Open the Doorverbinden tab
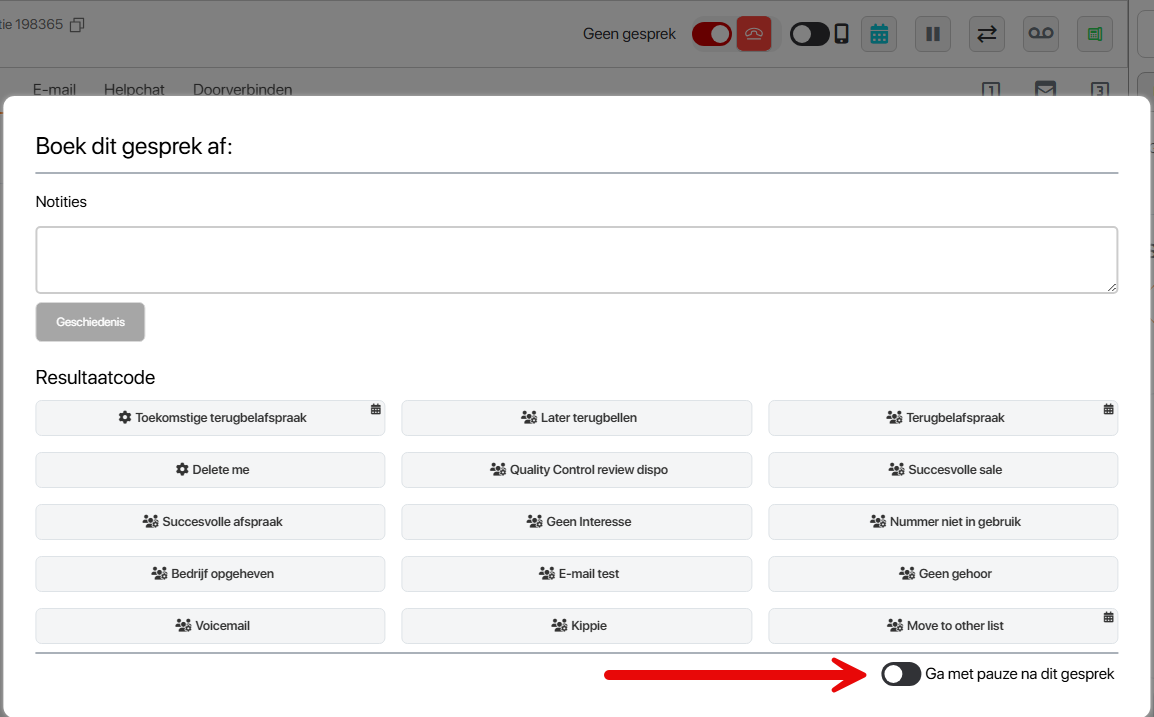Image resolution: width=1154 pixels, height=717 pixels. tap(242, 90)
